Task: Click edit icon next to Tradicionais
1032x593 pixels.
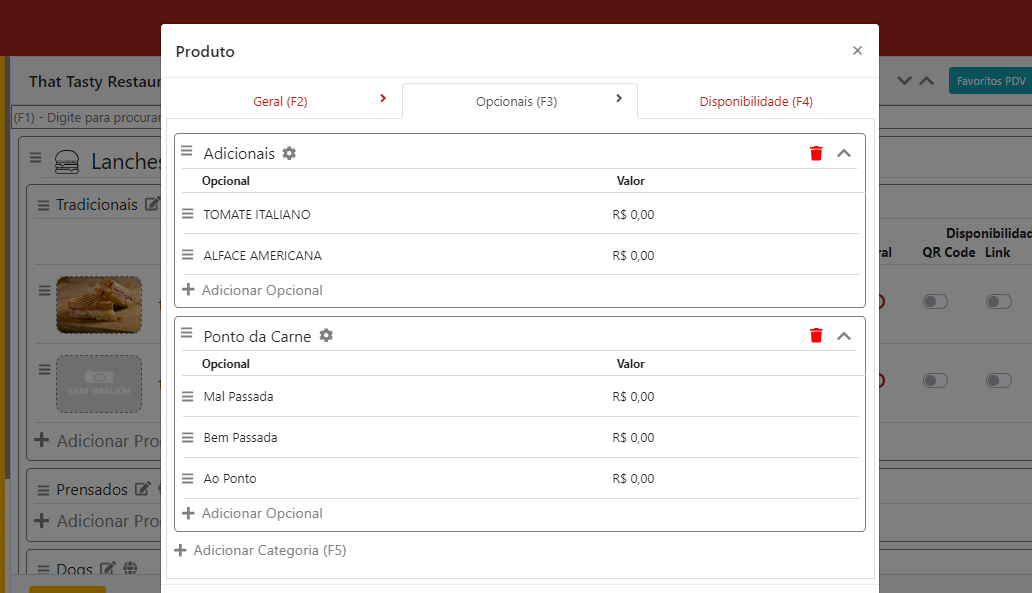Action: tap(152, 204)
